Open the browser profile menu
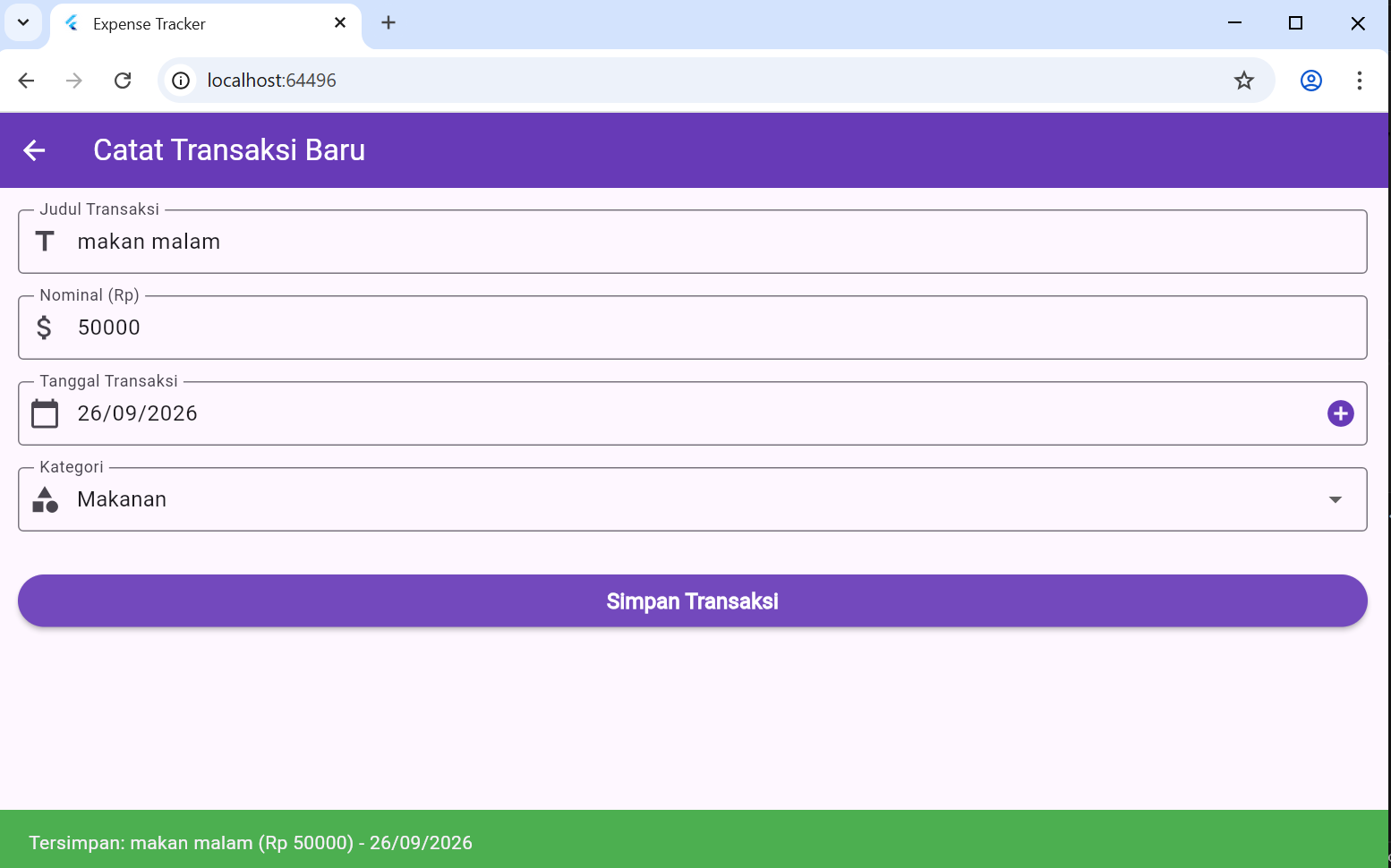Screen dimensions: 1391x868 pyautogui.click(x=1311, y=81)
